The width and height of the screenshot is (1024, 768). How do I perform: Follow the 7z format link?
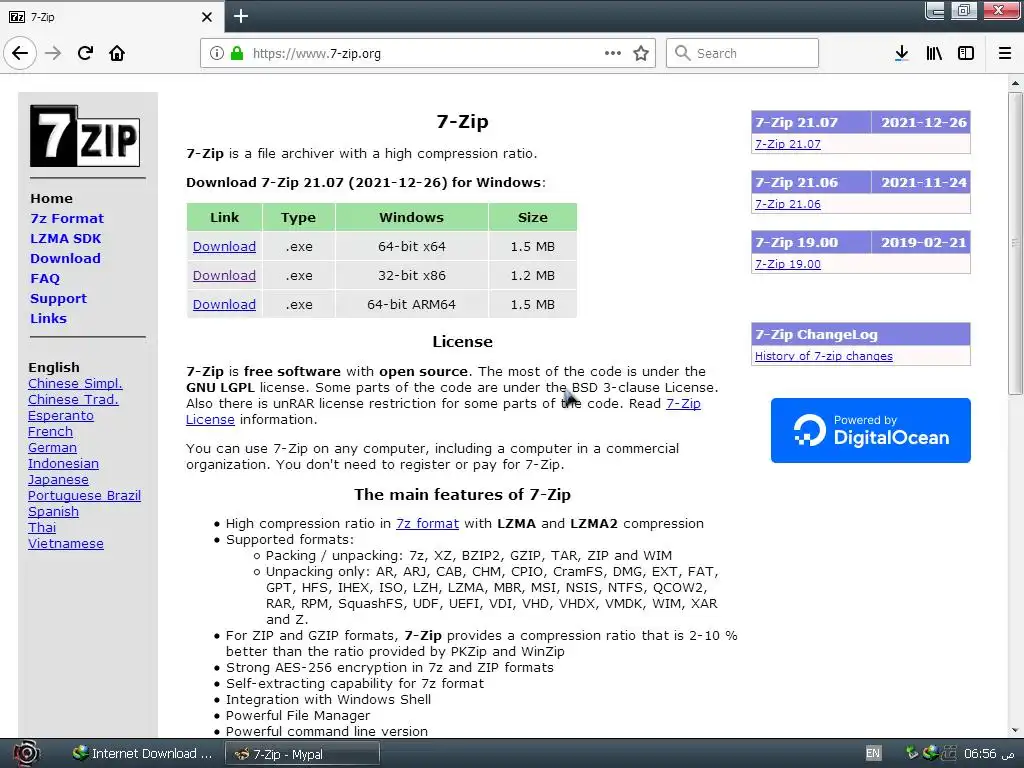[x=427, y=524]
